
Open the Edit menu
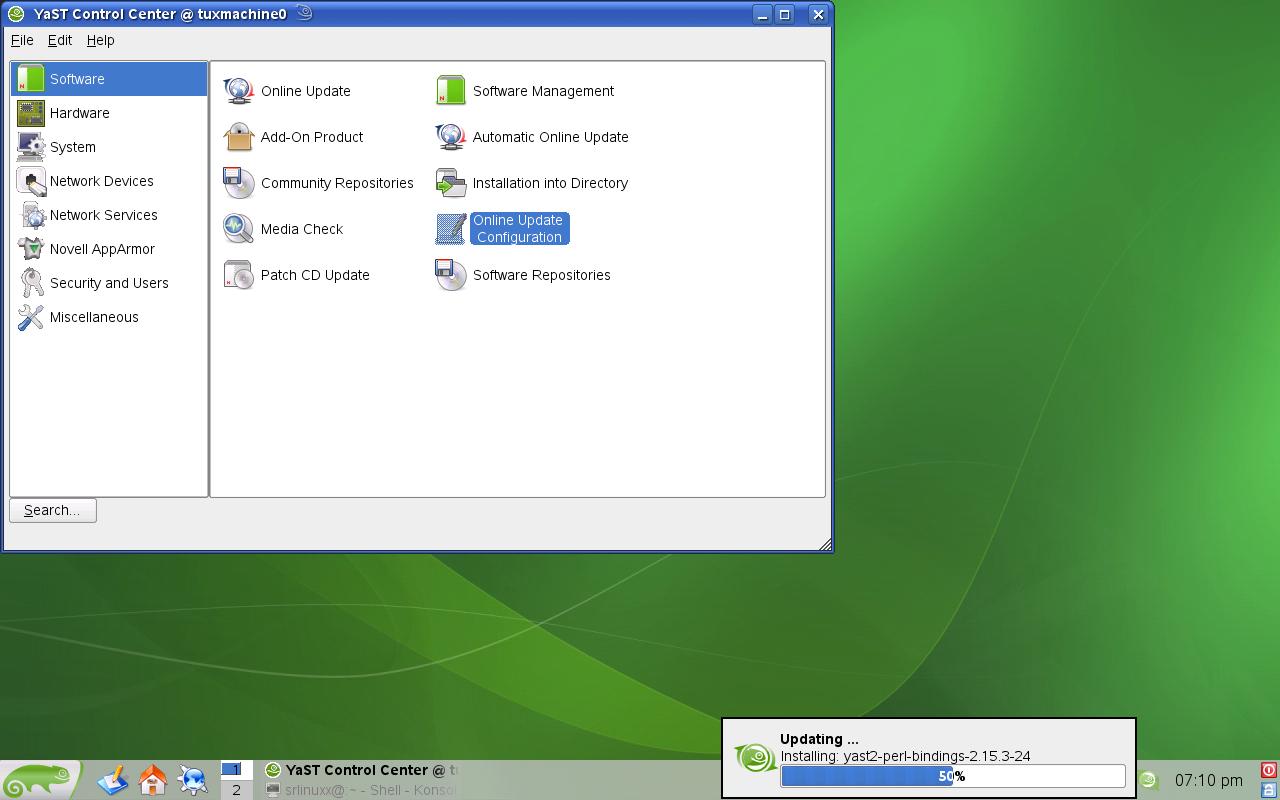(x=60, y=40)
